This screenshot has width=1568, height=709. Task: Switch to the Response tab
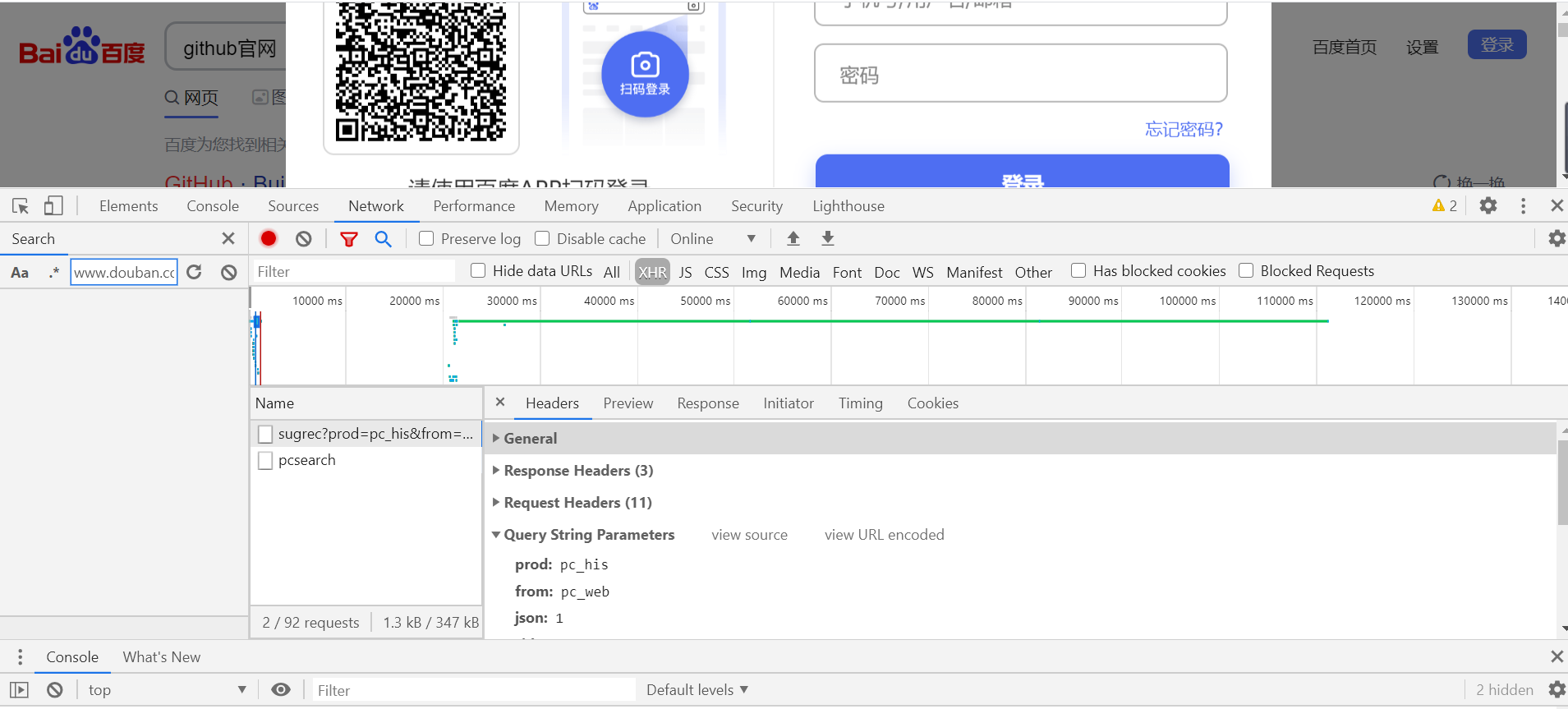(708, 403)
